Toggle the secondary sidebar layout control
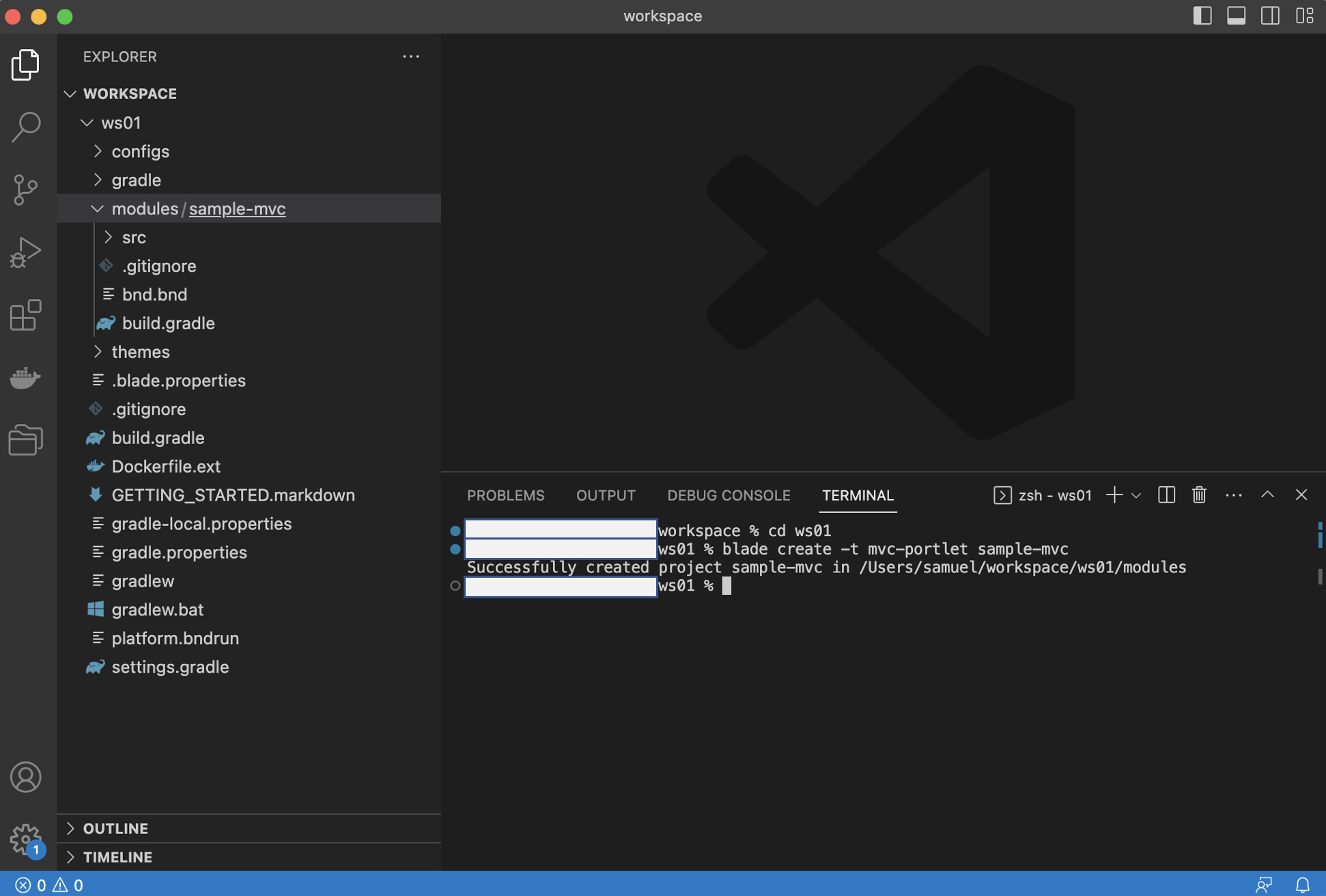 tap(1271, 15)
